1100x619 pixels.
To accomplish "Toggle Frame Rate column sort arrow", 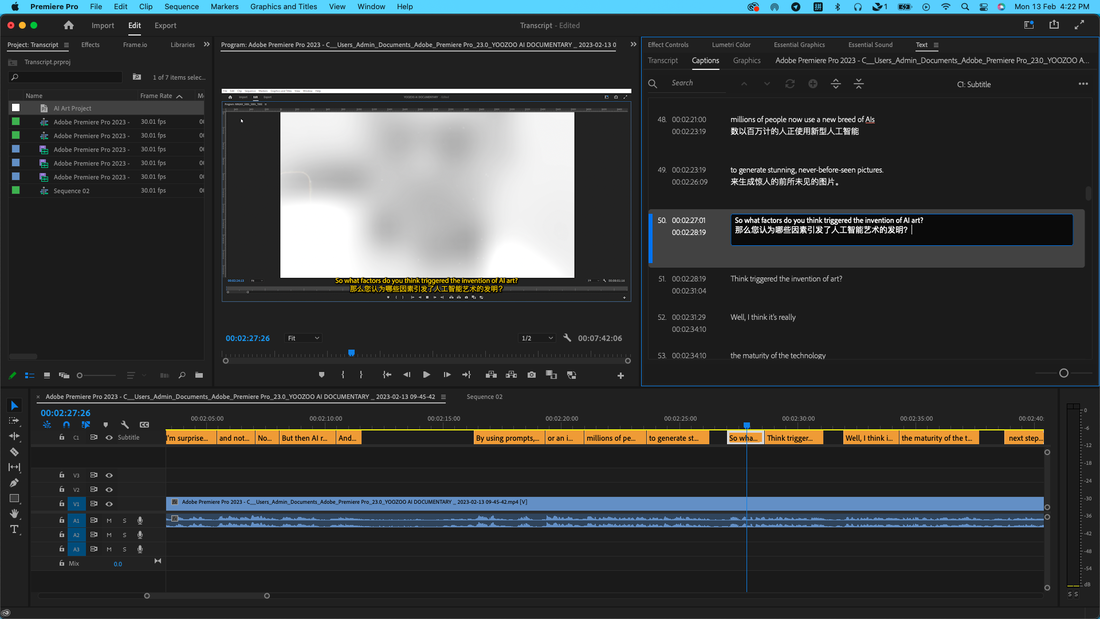I will [180, 96].
